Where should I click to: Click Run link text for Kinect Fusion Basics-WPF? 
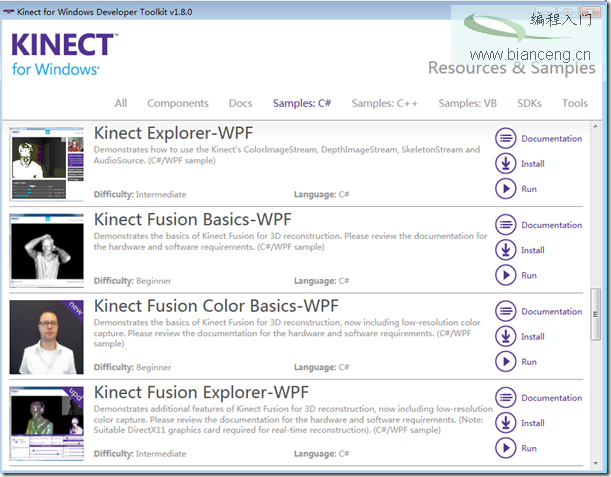[529, 276]
